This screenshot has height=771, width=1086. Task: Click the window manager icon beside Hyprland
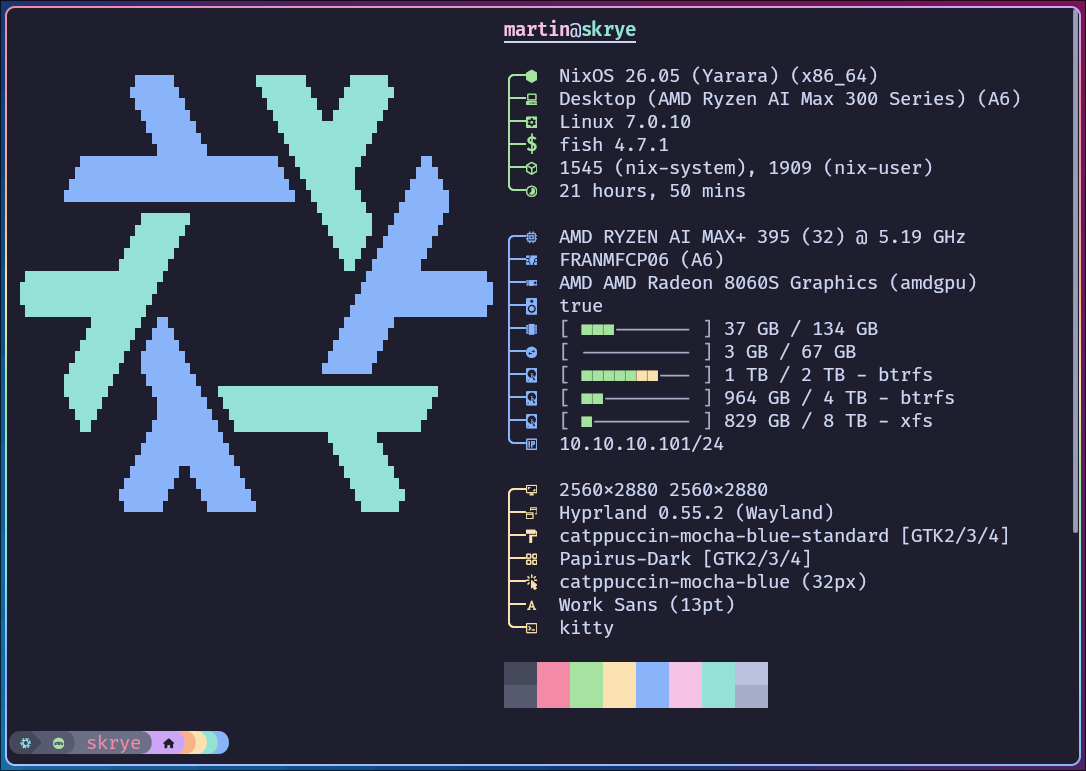point(531,513)
